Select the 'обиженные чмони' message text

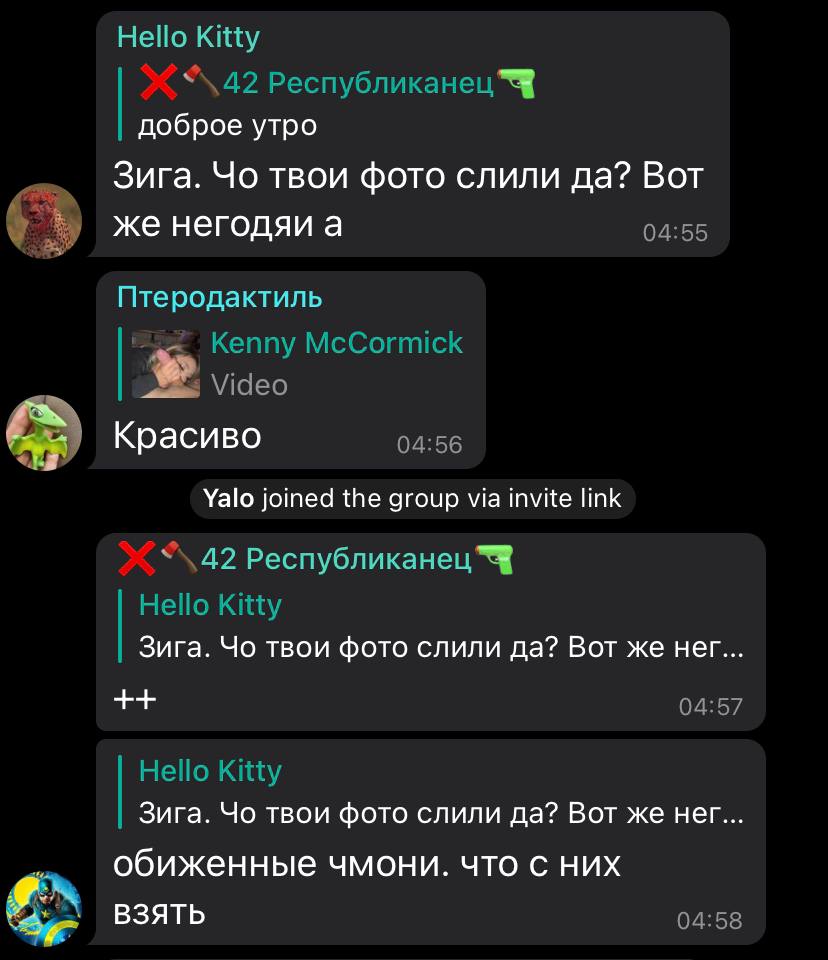pyautogui.click(x=367, y=888)
